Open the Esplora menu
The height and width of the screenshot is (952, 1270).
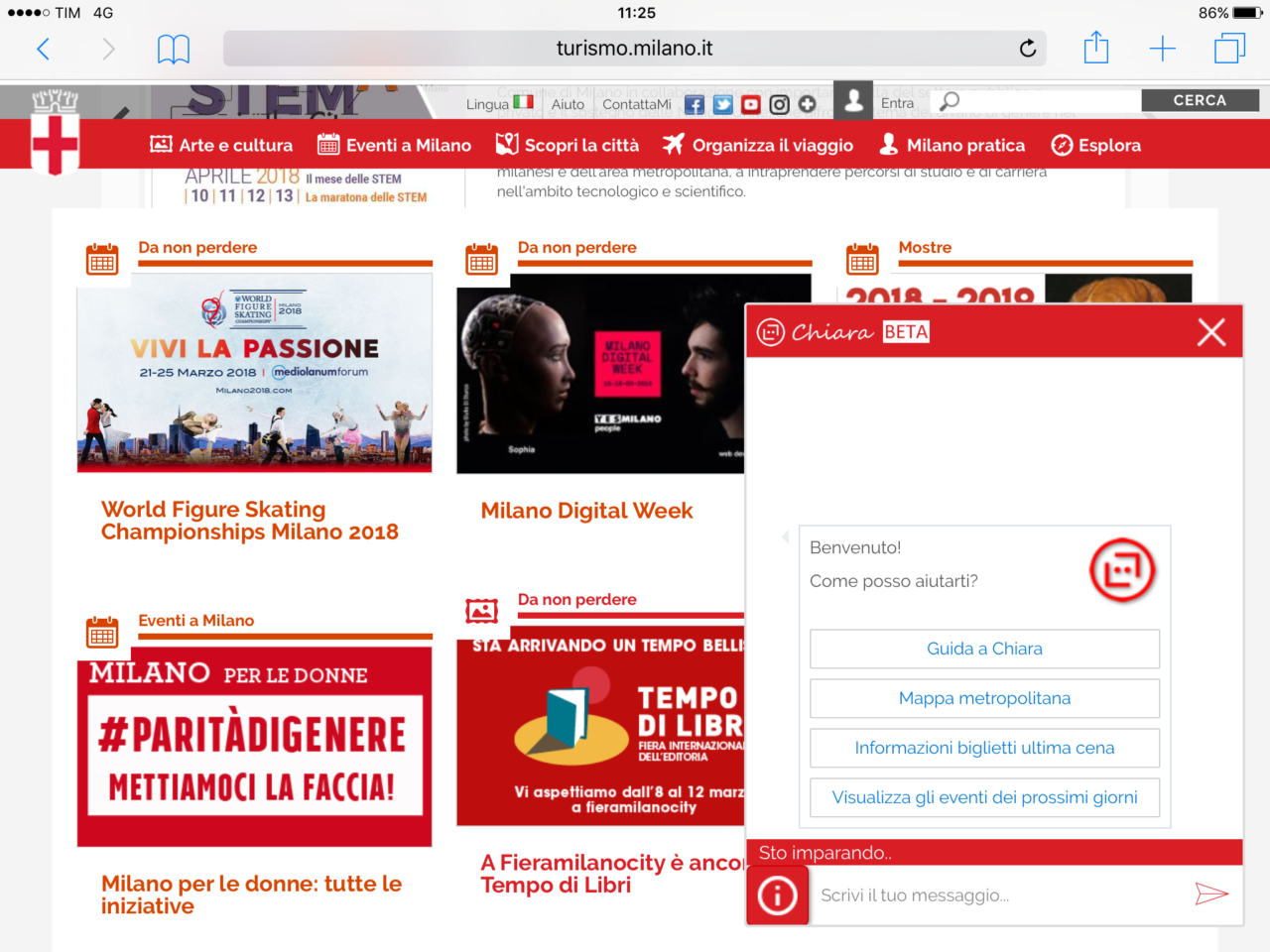(1095, 145)
